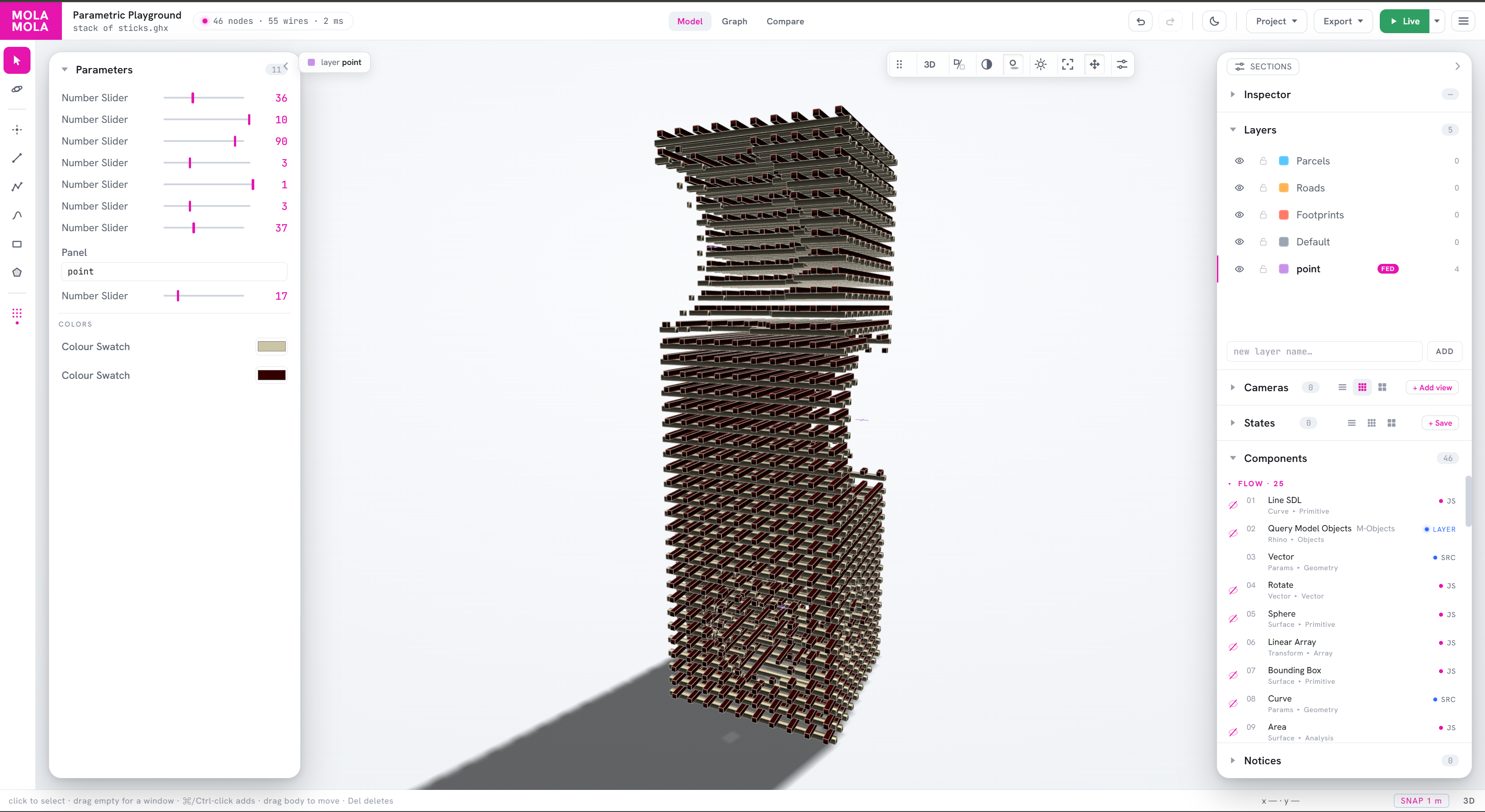Click the + Add view button

pos(1432,387)
